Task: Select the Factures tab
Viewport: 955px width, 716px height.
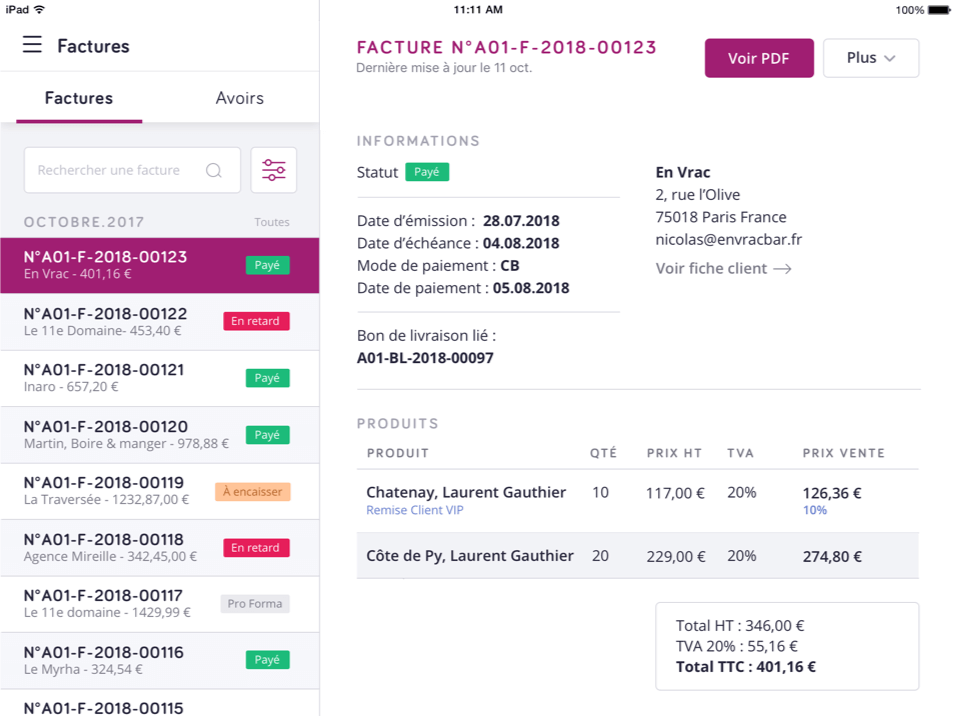Action: click(79, 98)
